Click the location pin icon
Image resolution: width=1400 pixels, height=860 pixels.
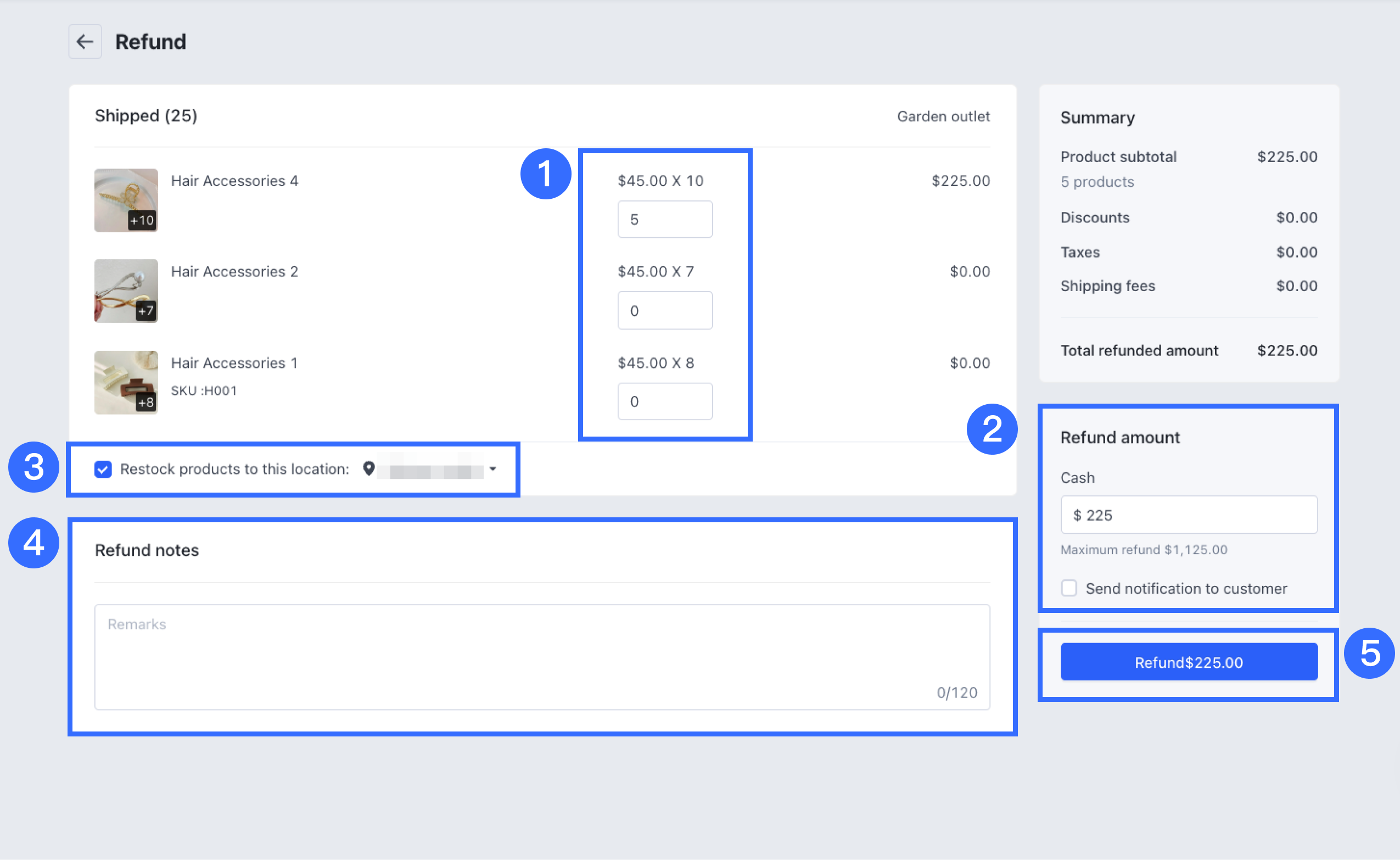(368, 468)
